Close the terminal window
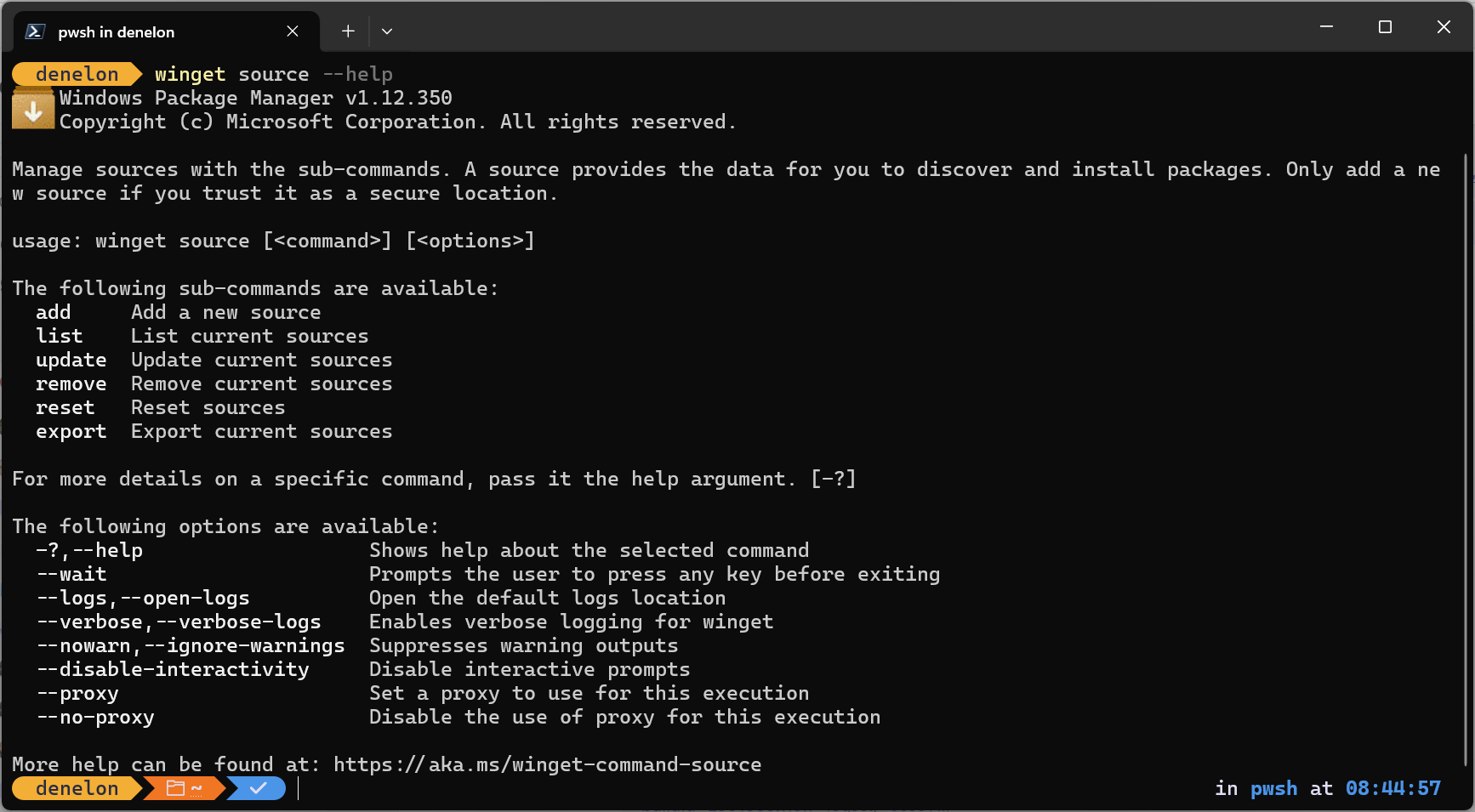 [x=1444, y=27]
